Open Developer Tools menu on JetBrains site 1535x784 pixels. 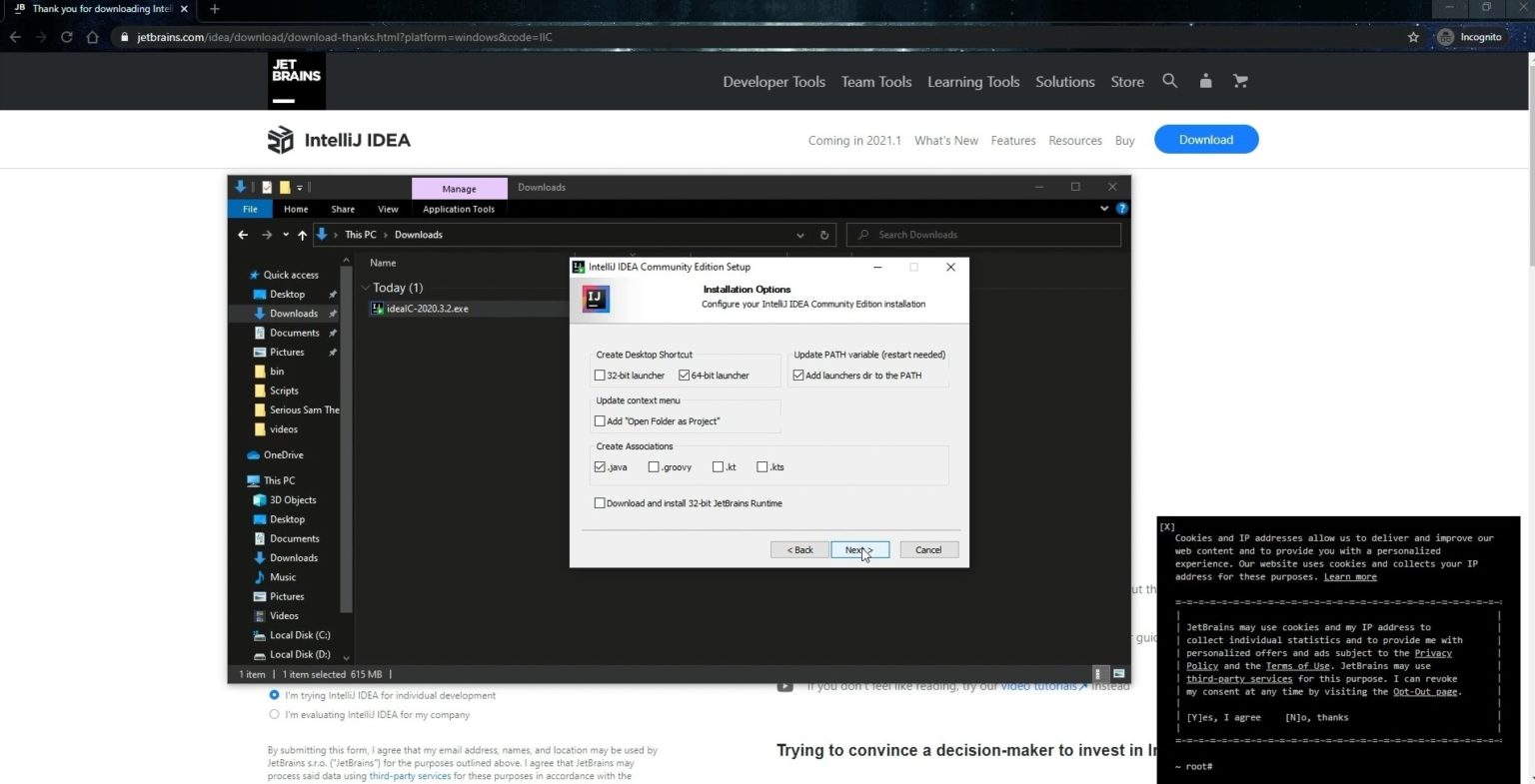(773, 82)
